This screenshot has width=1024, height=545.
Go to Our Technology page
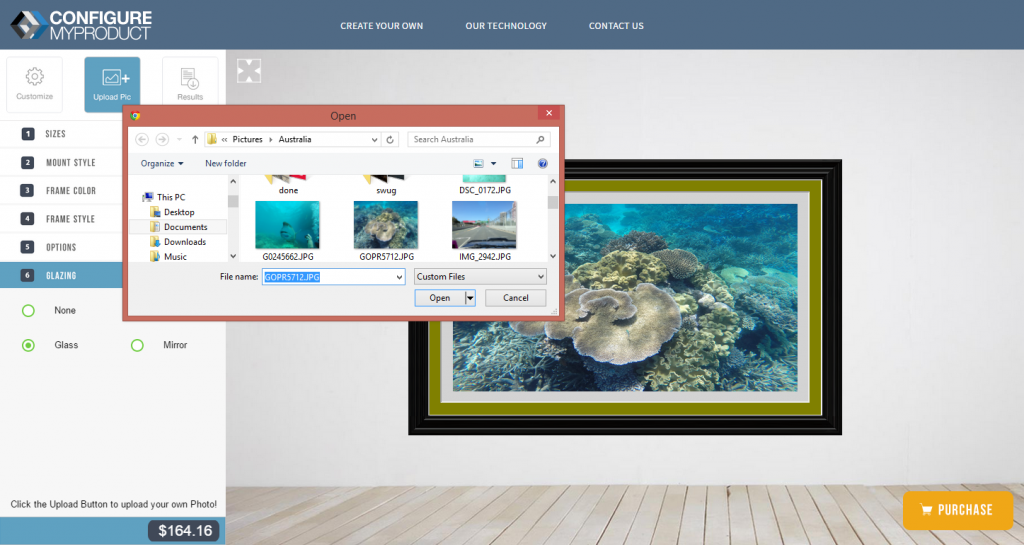(506, 26)
